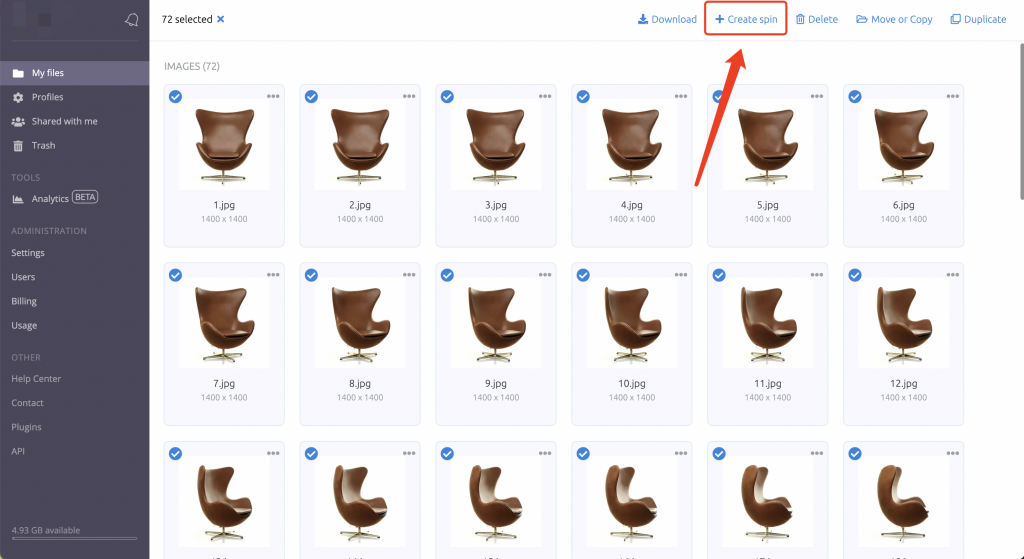
Task: Open the three-dot menu for 2.jpg
Action: tap(409, 97)
